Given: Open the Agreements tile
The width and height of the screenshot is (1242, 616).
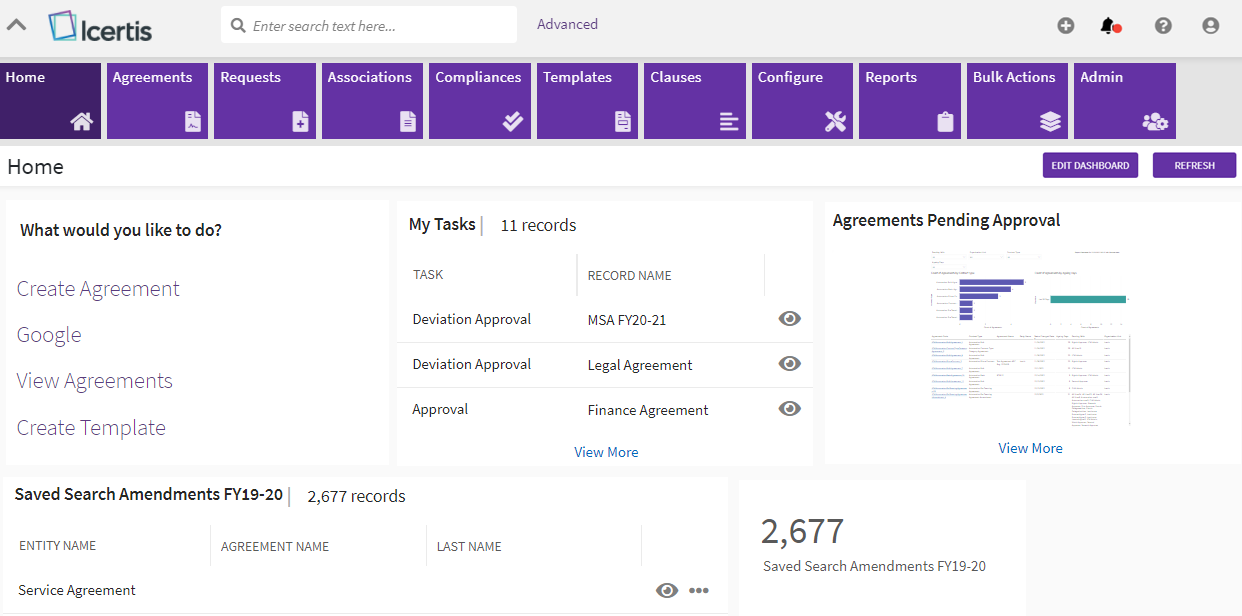Looking at the screenshot, I should (157, 100).
